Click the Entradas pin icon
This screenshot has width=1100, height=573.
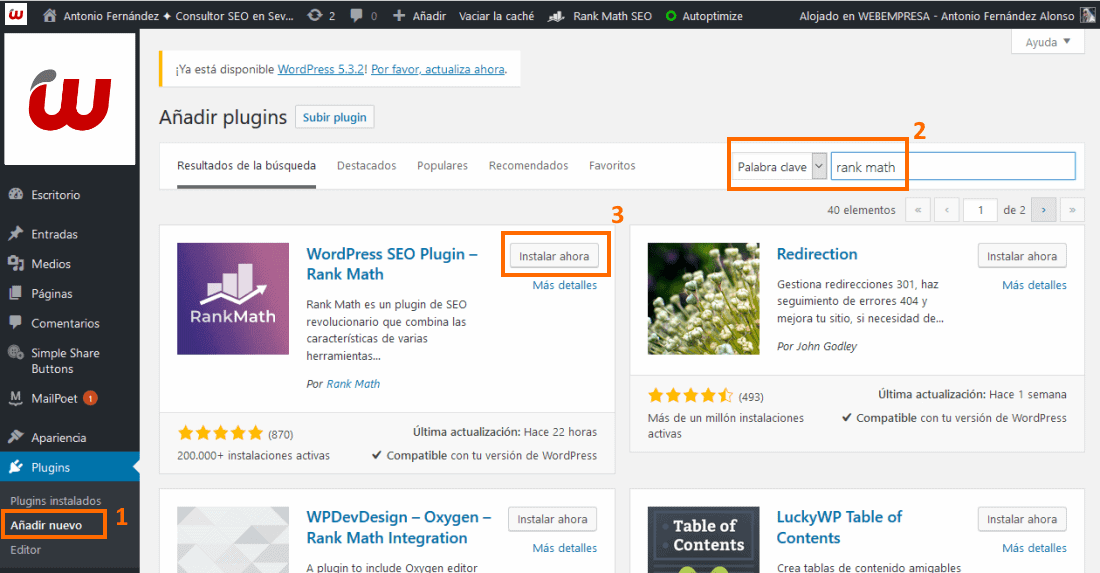click(x=16, y=234)
